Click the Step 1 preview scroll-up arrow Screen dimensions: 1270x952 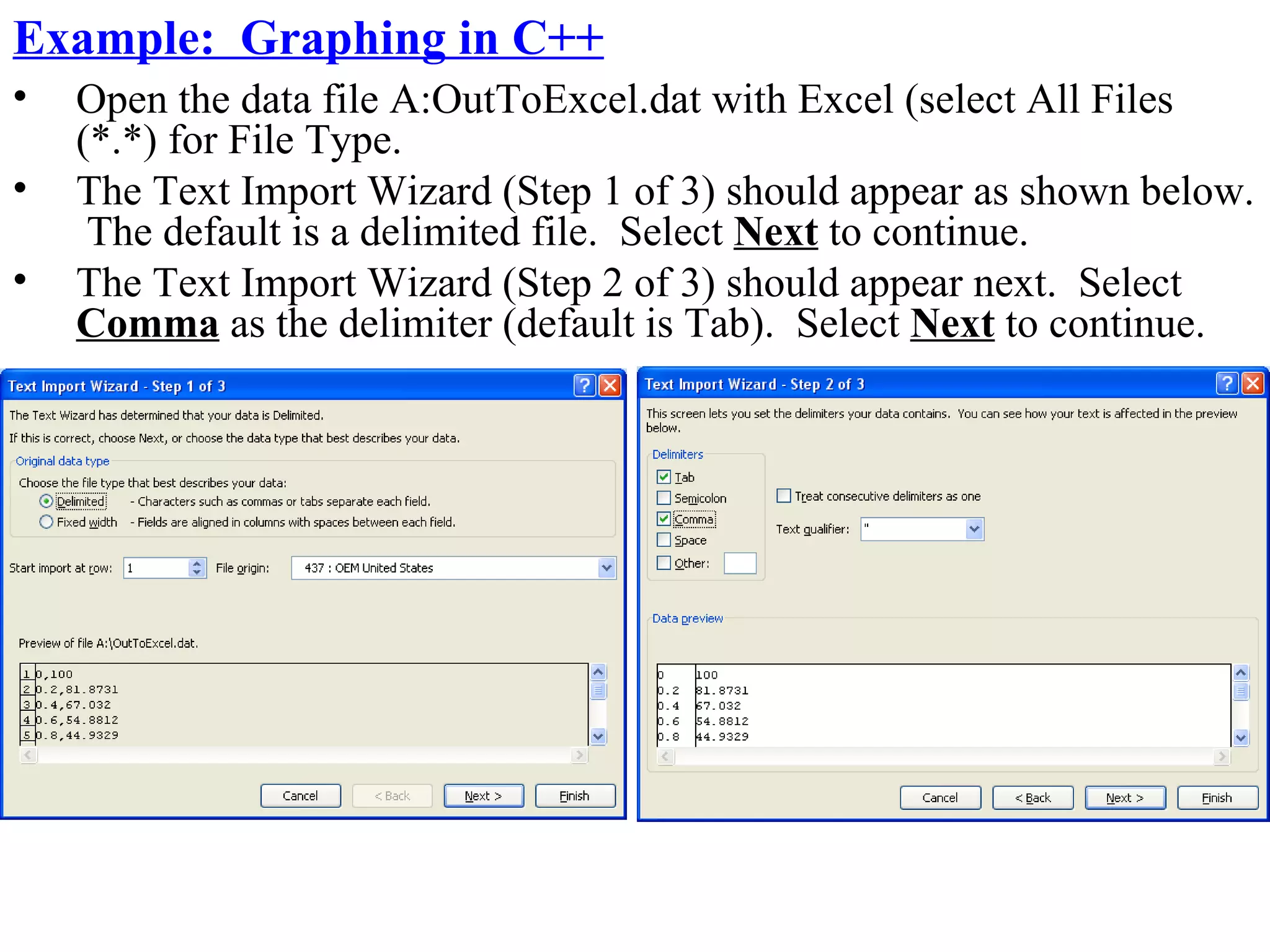click(x=598, y=672)
